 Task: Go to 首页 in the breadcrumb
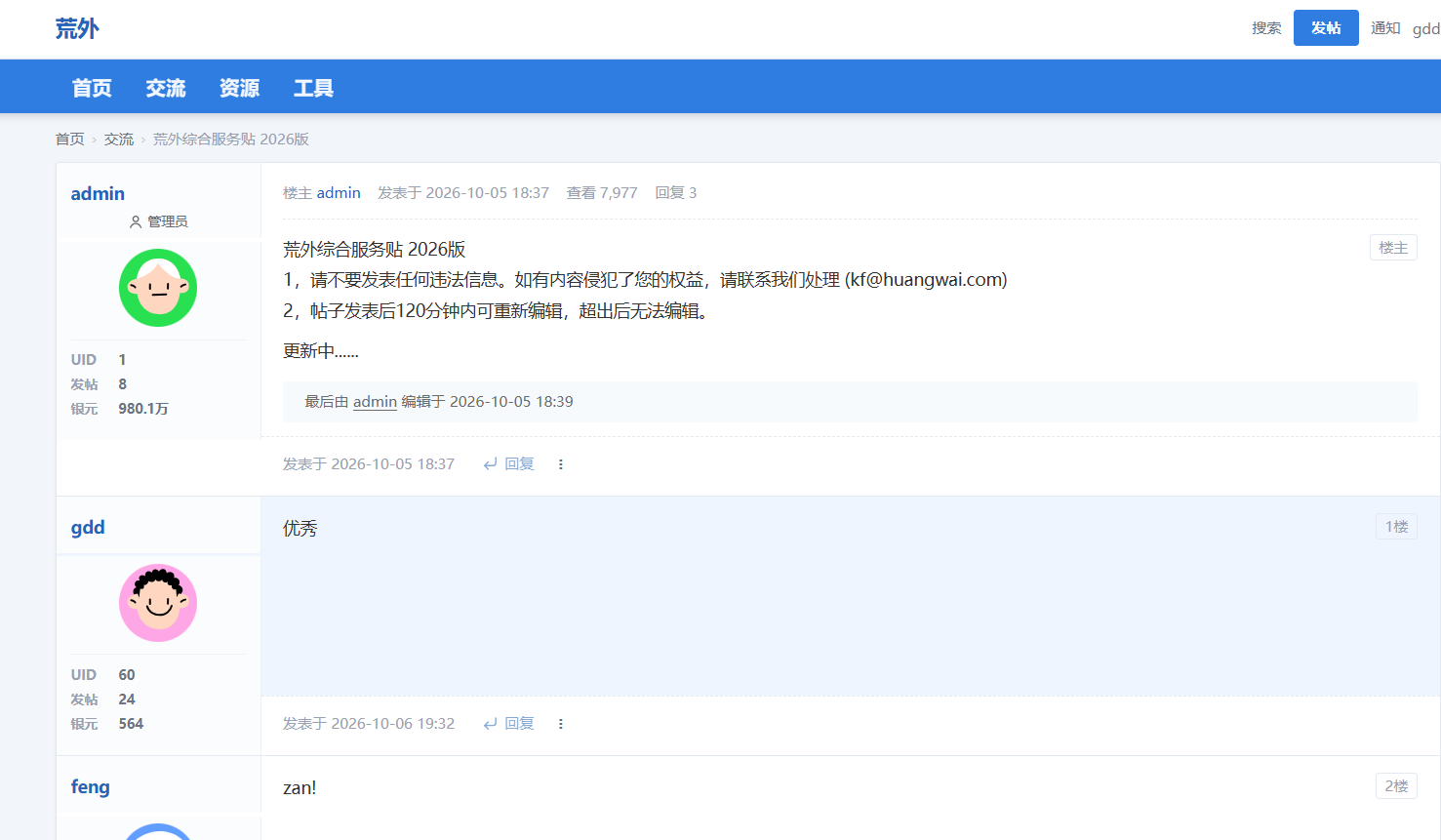coord(69,140)
